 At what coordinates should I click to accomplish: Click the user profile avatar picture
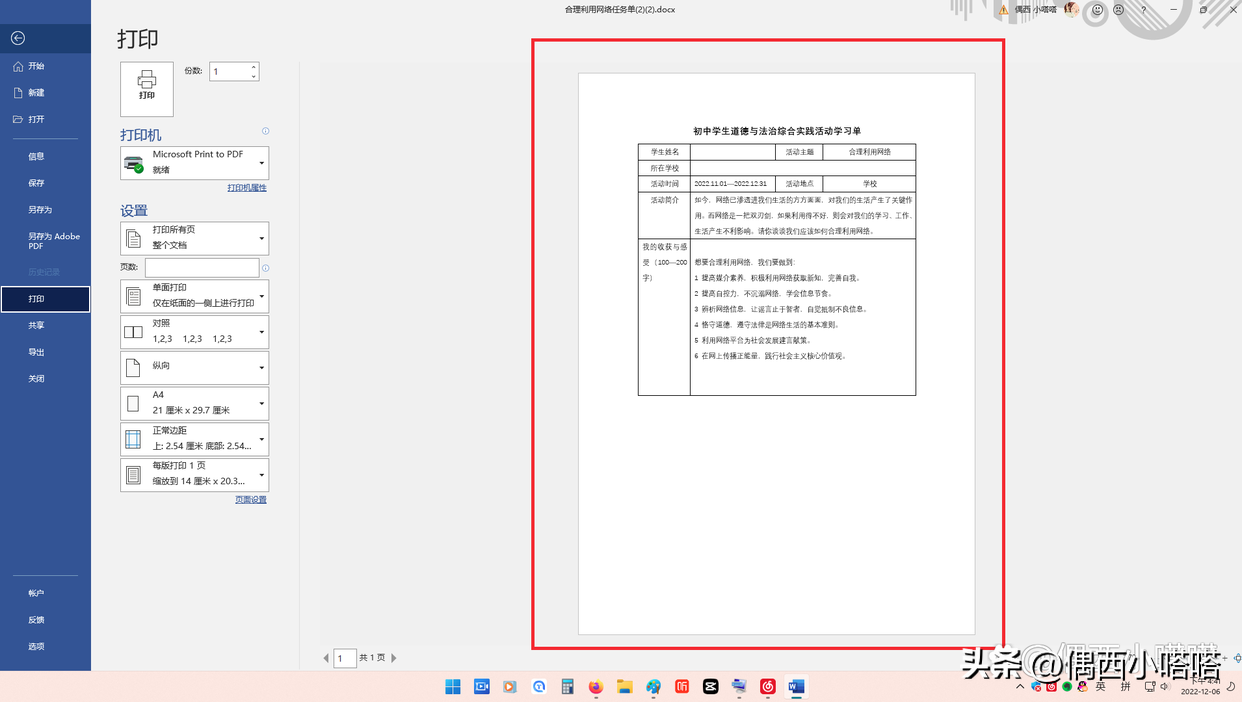pos(1072,9)
